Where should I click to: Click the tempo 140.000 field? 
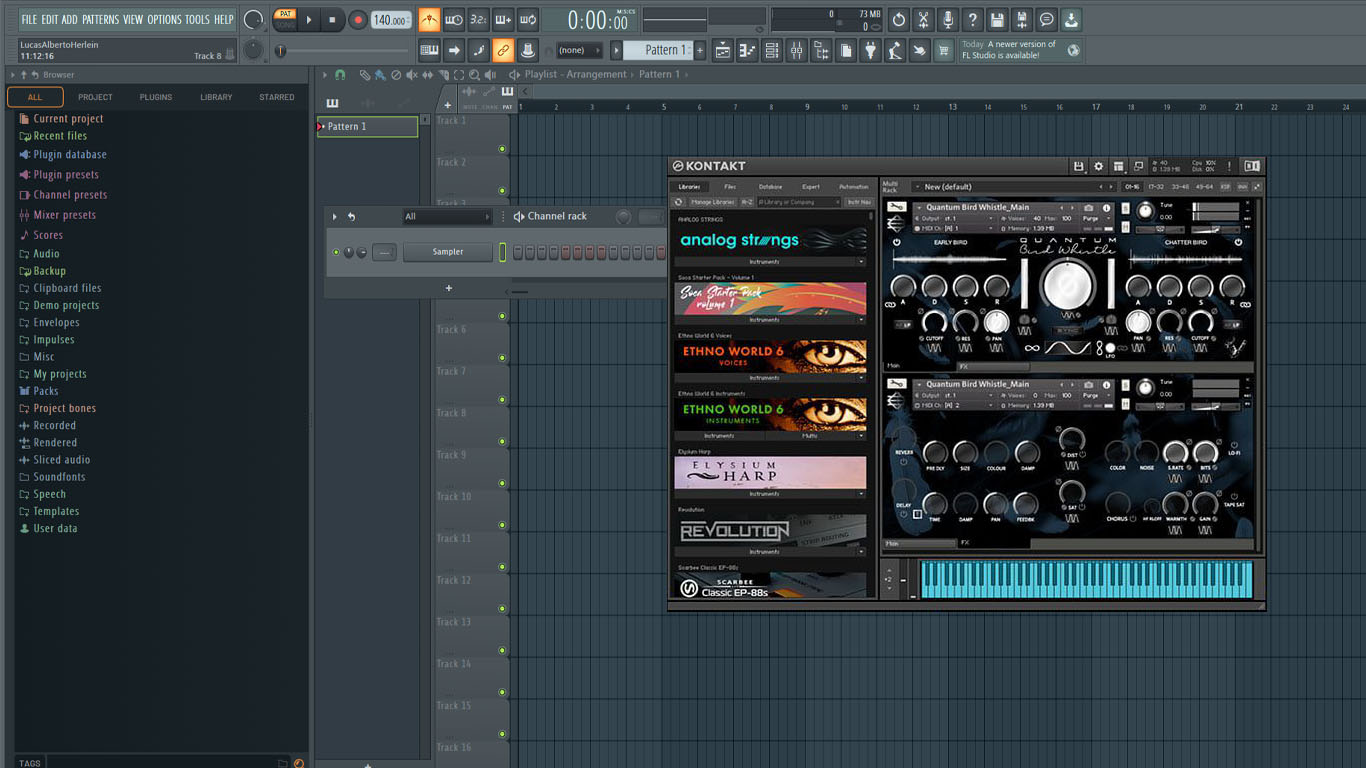[x=391, y=19]
